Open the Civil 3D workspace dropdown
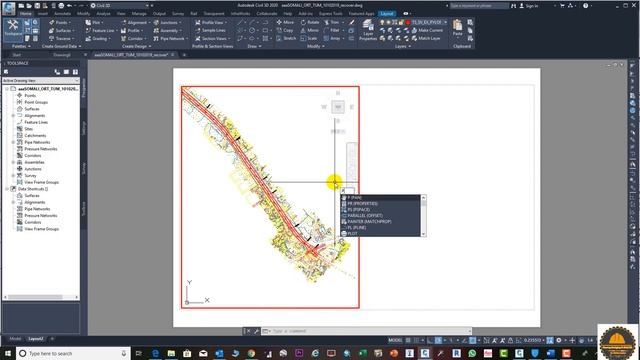This screenshot has height=360, width=640. [x=119, y=6]
